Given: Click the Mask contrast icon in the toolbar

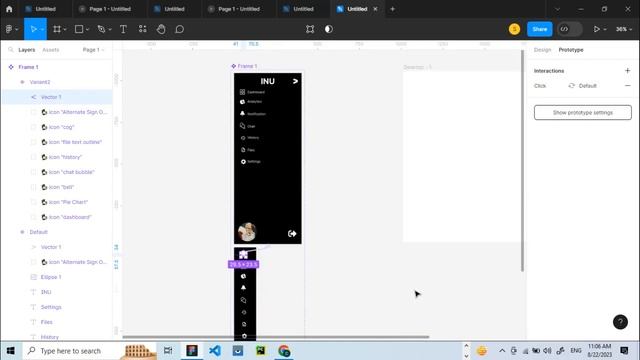Looking at the screenshot, I should click(x=329, y=29).
